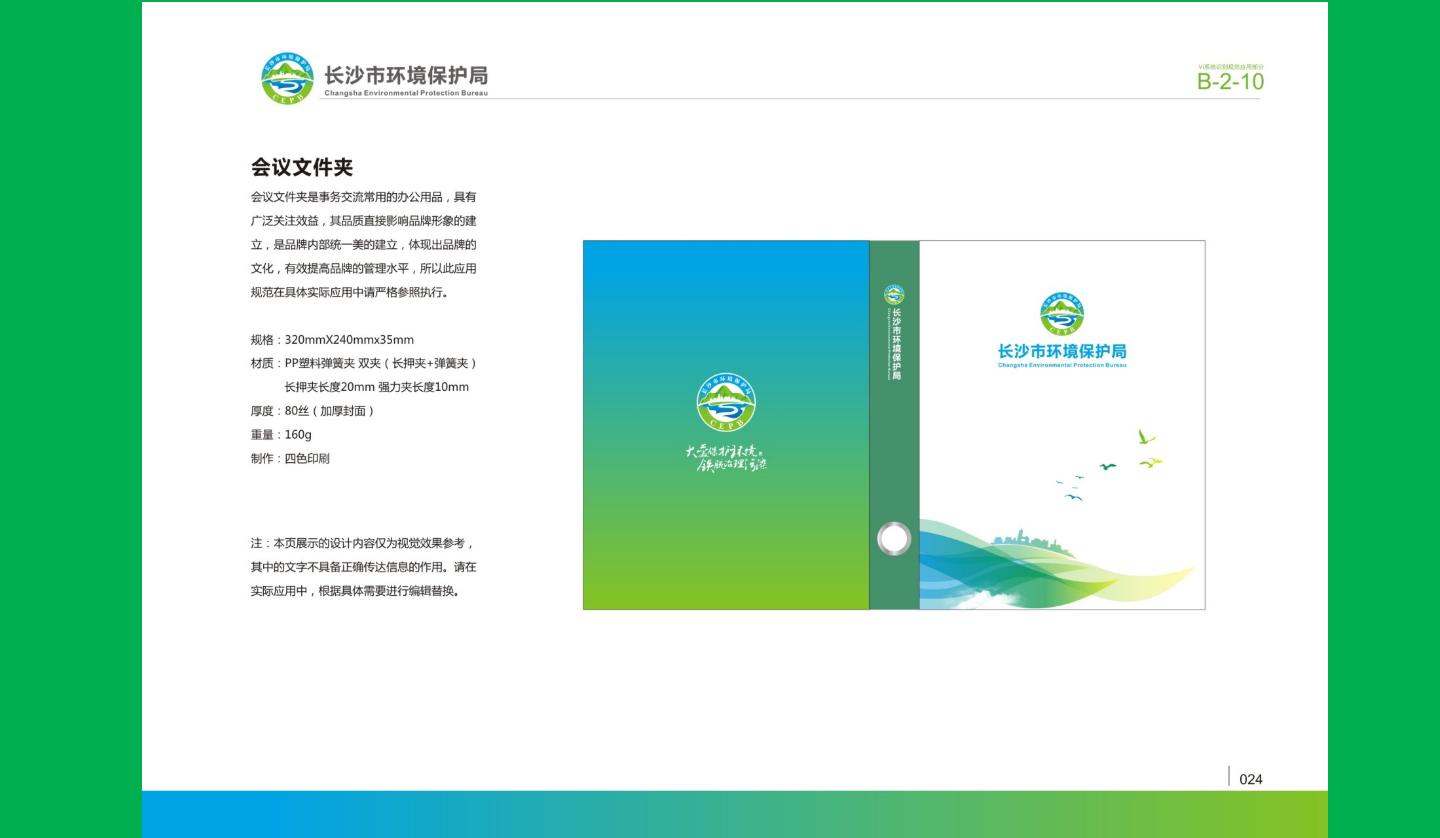Open the 制作 four-color printing entry
Image resolution: width=1440 pixels, height=838 pixels.
(x=290, y=458)
